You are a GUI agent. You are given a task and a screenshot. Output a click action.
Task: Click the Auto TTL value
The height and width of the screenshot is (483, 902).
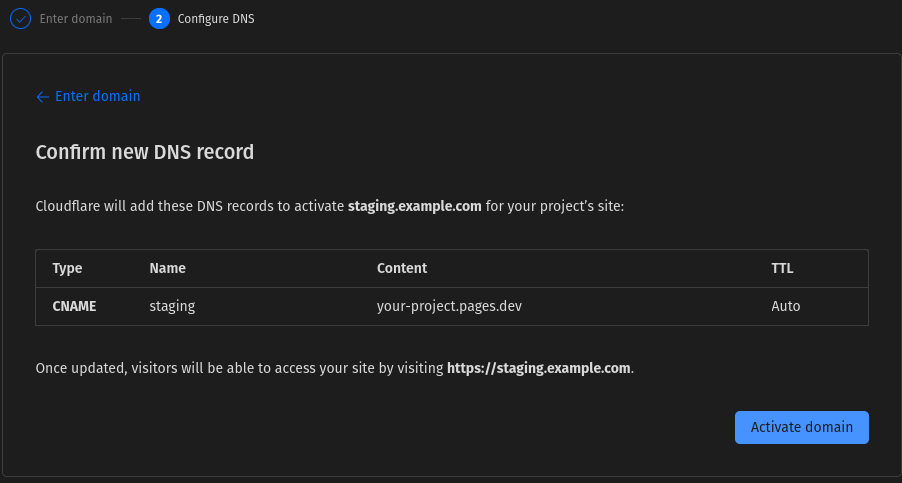tap(786, 306)
